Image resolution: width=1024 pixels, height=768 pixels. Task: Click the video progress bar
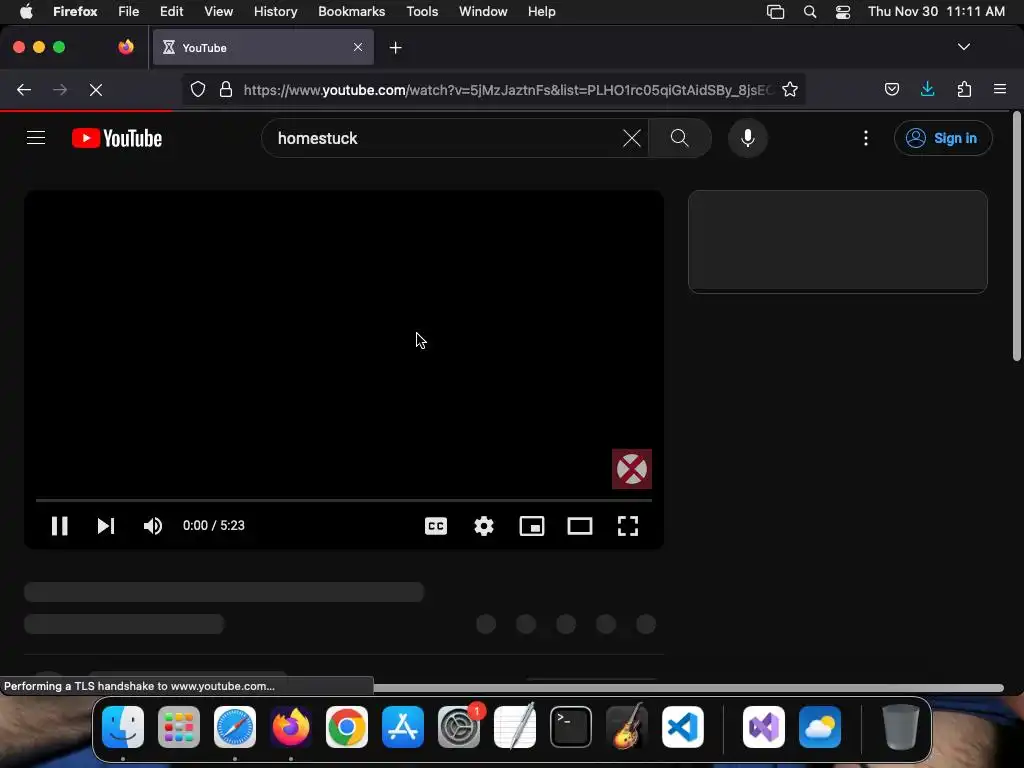[x=344, y=500]
